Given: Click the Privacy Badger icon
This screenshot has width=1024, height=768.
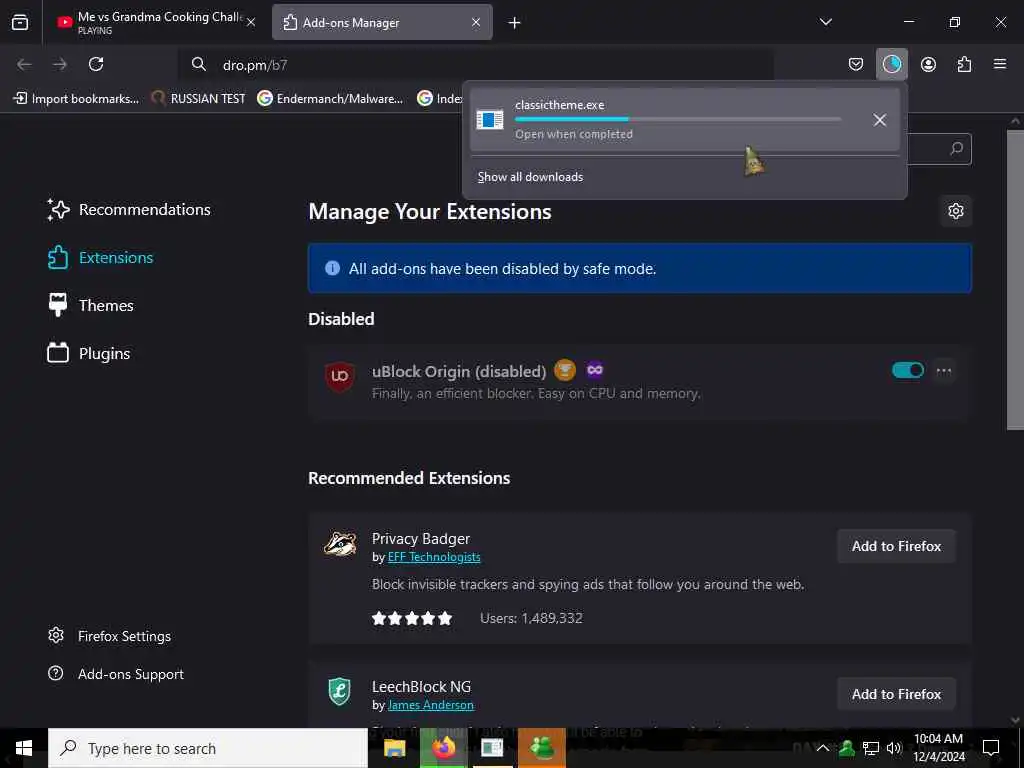Looking at the screenshot, I should click(340, 543).
